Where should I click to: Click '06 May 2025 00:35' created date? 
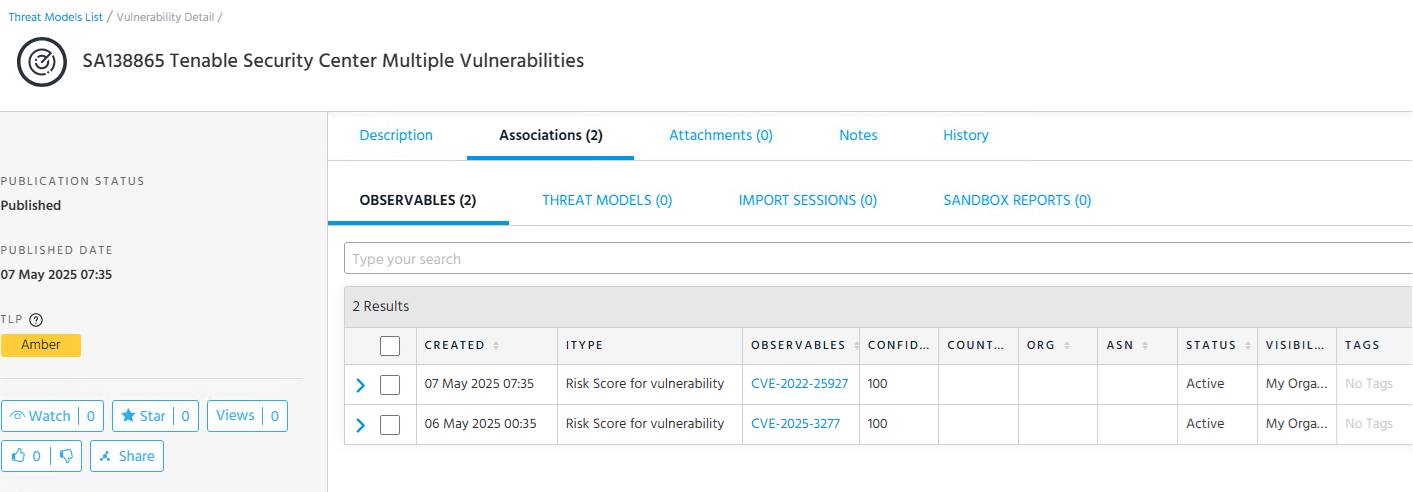click(x=480, y=423)
